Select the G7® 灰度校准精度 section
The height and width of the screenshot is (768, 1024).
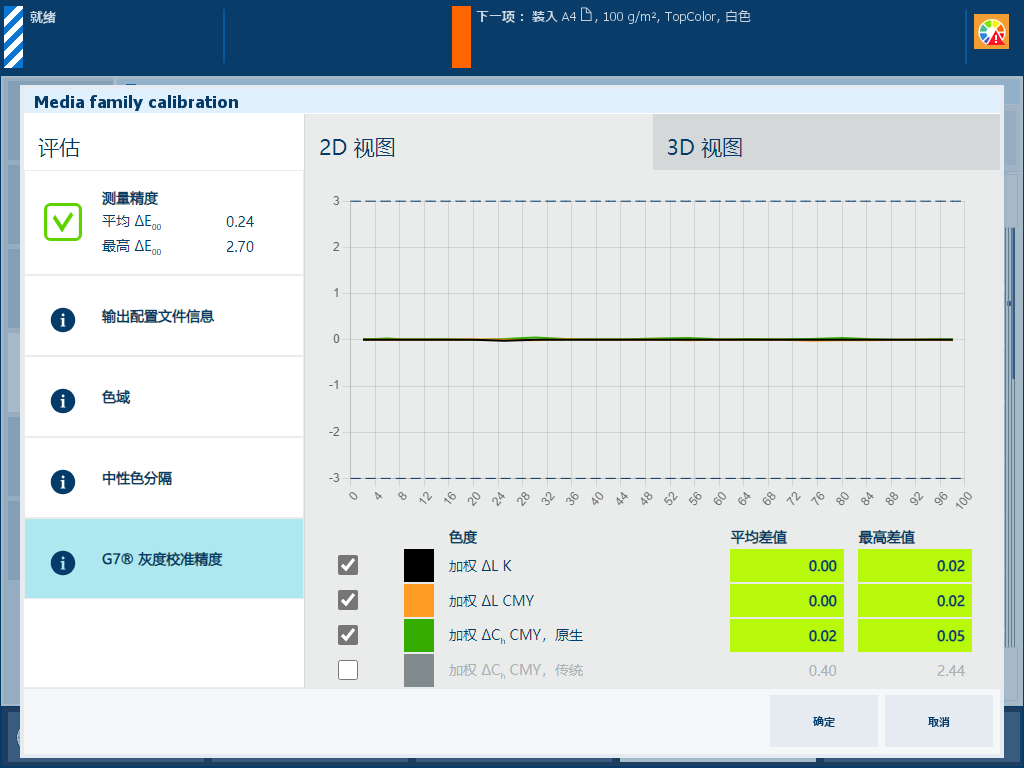pos(164,558)
